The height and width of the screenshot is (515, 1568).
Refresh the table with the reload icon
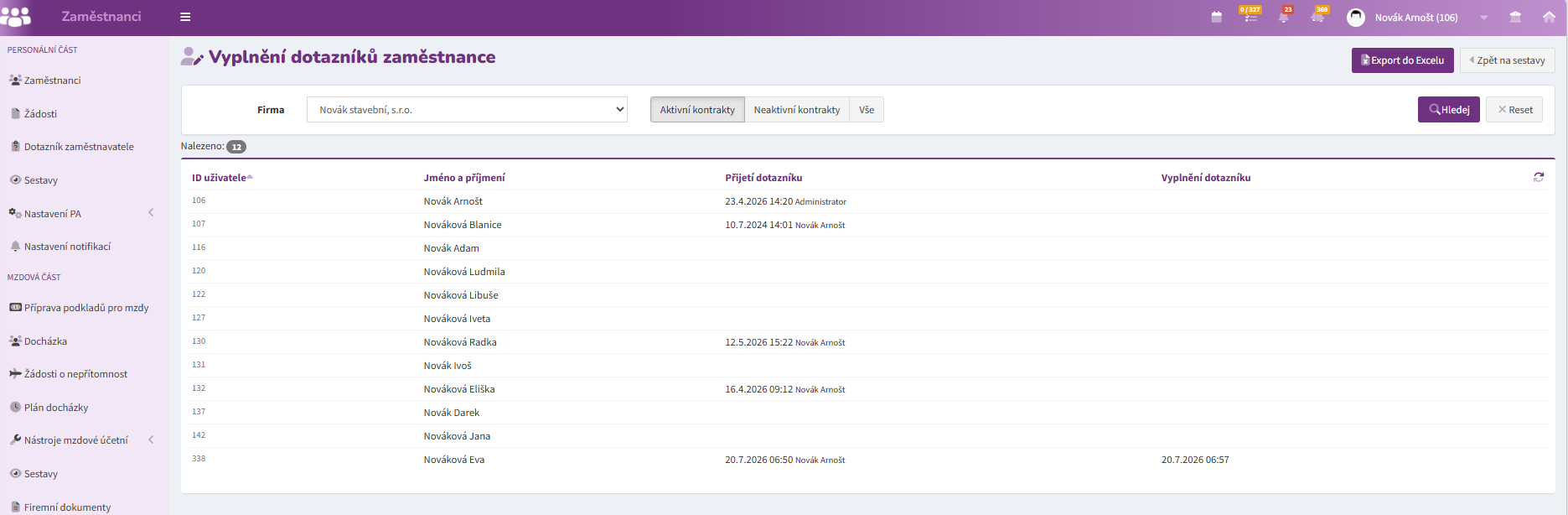click(1539, 177)
